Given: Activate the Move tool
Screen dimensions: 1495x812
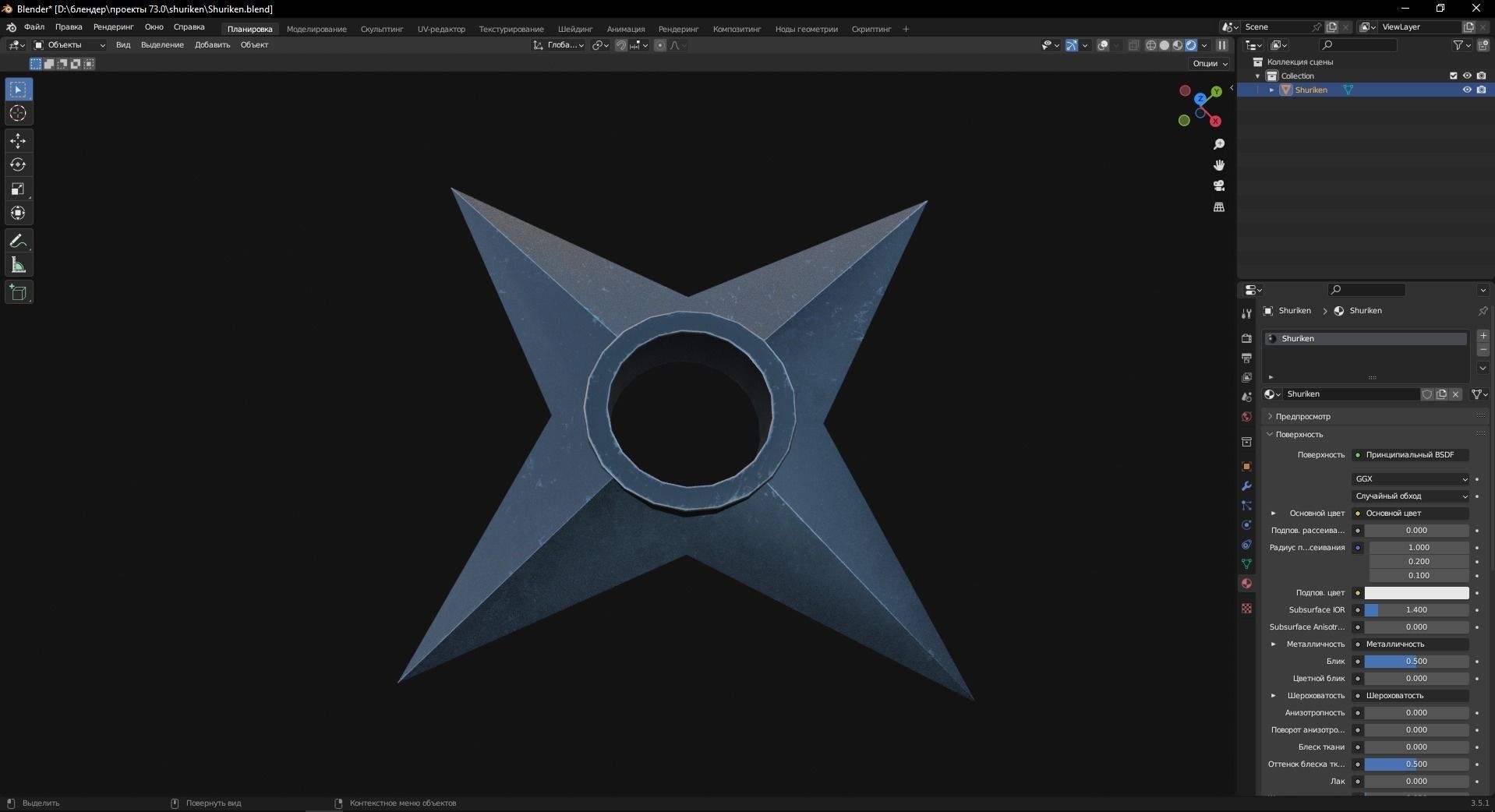Looking at the screenshot, I should 18,141.
